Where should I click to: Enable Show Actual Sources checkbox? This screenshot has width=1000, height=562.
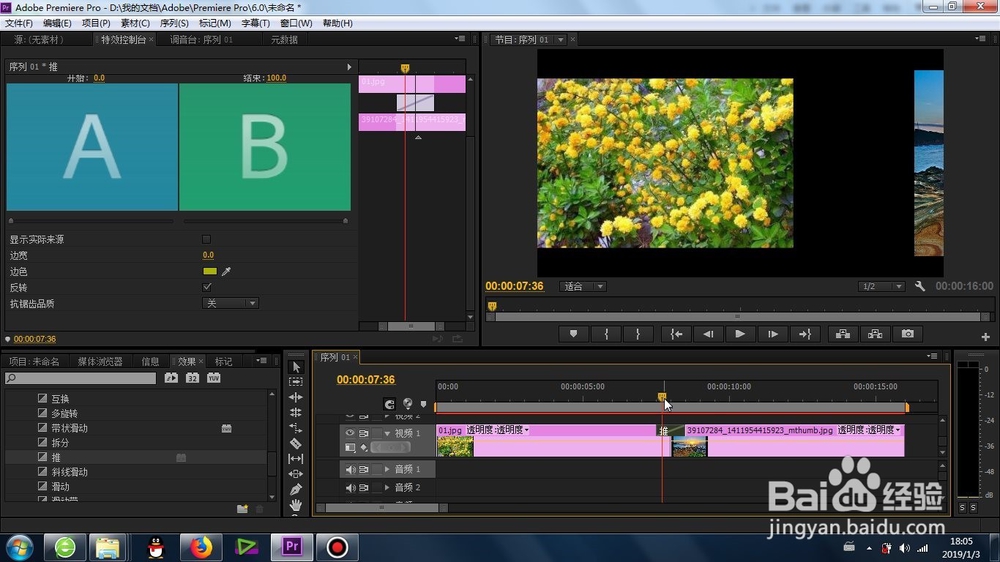pyautogui.click(x=206, y=239)
